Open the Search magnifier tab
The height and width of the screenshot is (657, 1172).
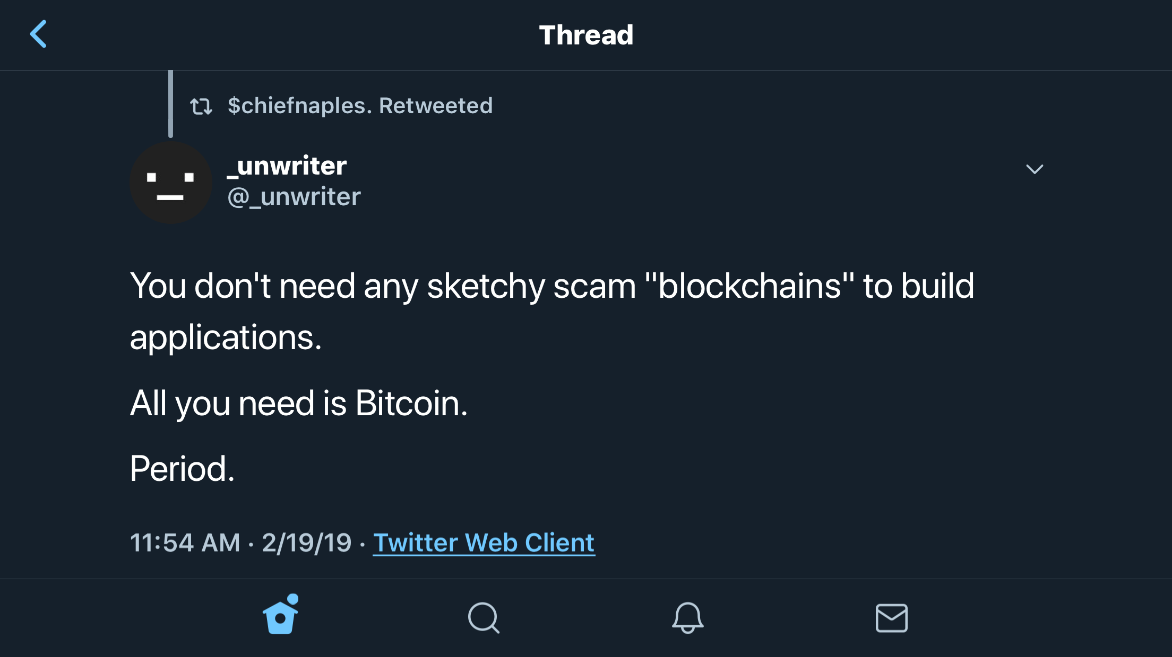point(483,618)
